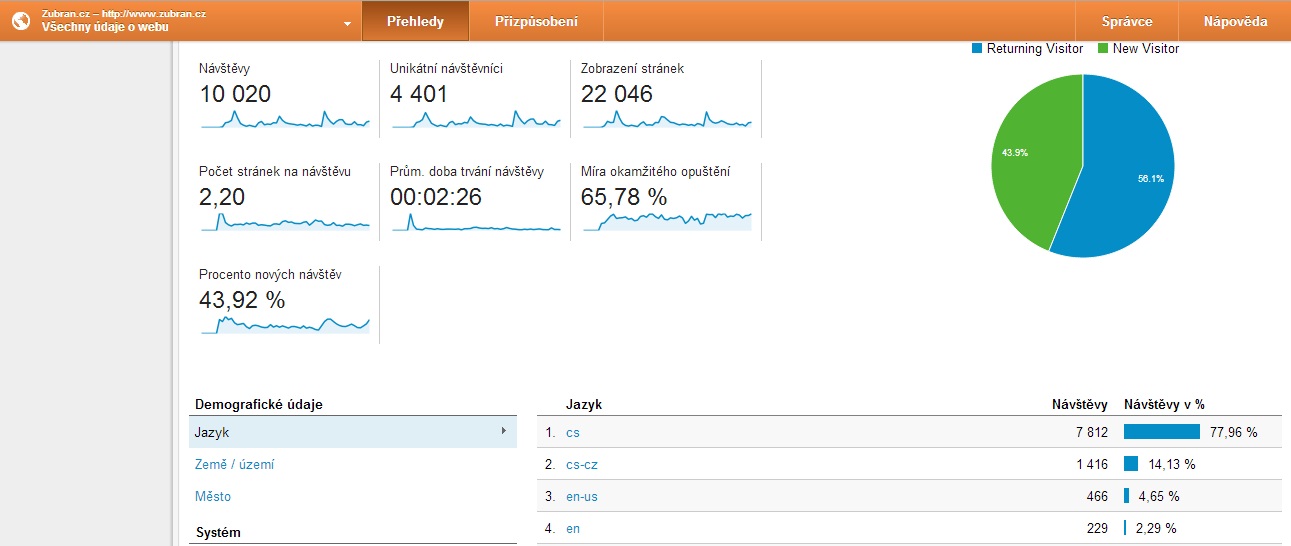Switch to the Přehledy tab
The height and width of the screenshot is (546, 1291).
pos(415,21)
